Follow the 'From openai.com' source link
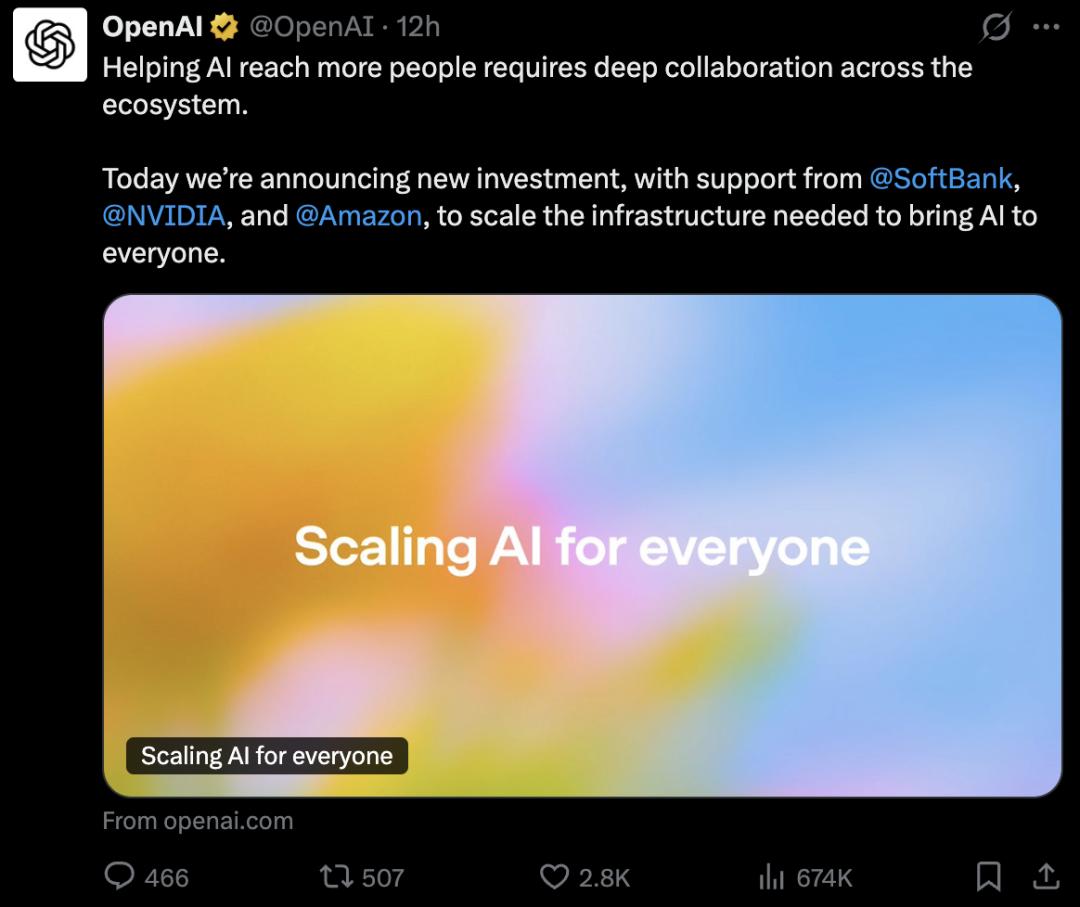This screenshot has height=907, width=1080. click(x=198, y=821)
